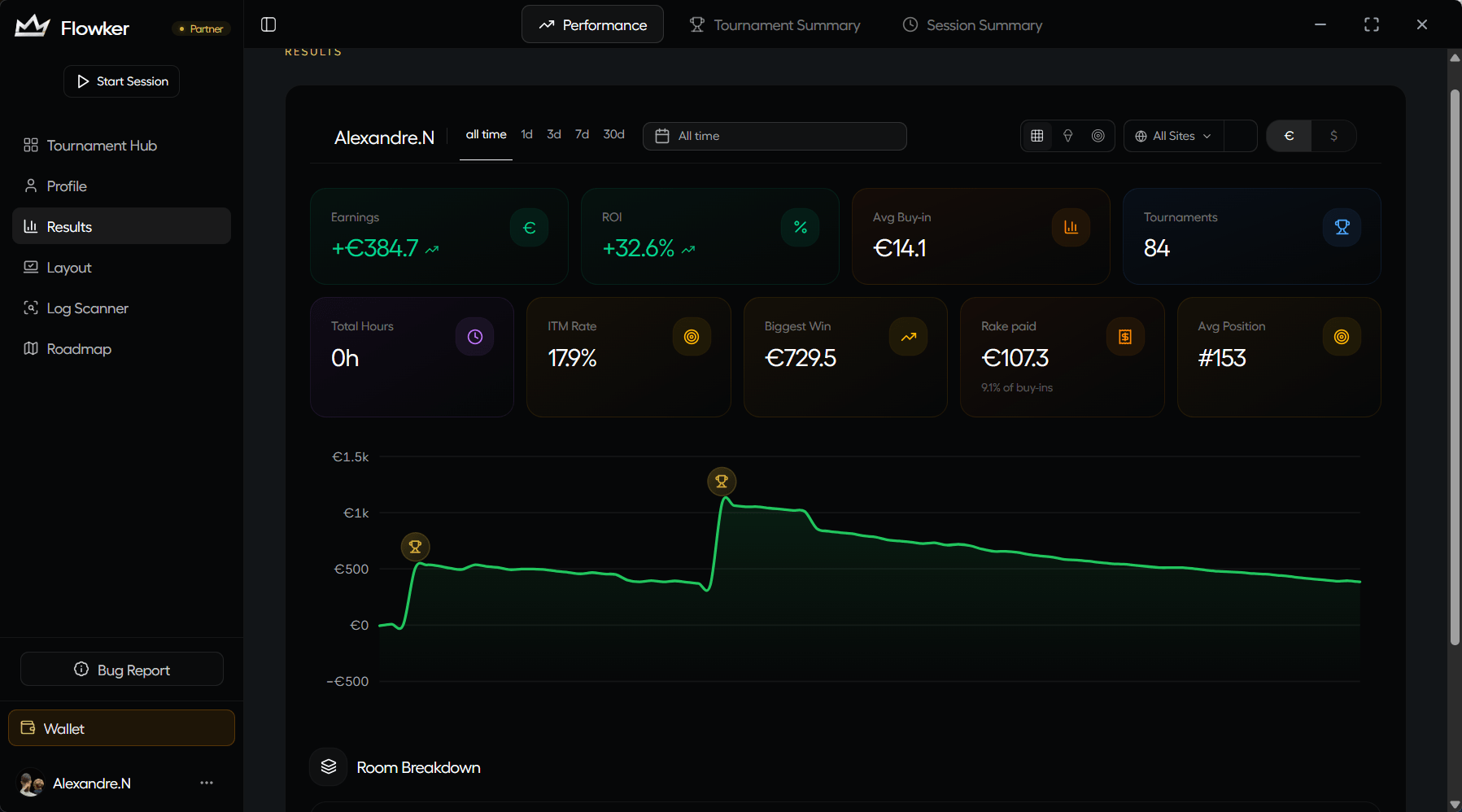This screenshot has height=812, width=1462.
Task: Select the 30d range tab
Action: point(613,134)
